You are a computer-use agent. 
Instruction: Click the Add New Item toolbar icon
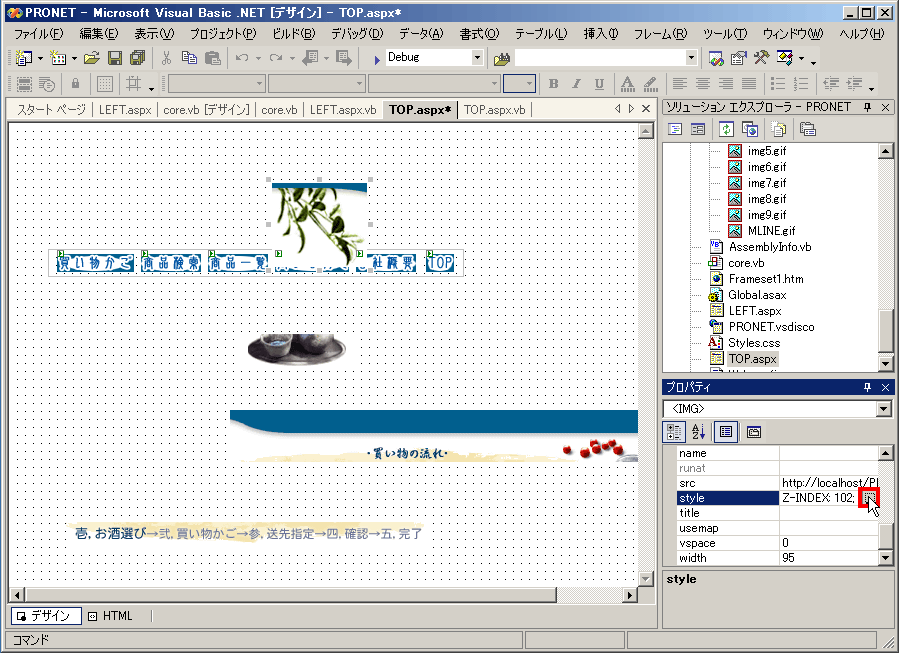58,57
